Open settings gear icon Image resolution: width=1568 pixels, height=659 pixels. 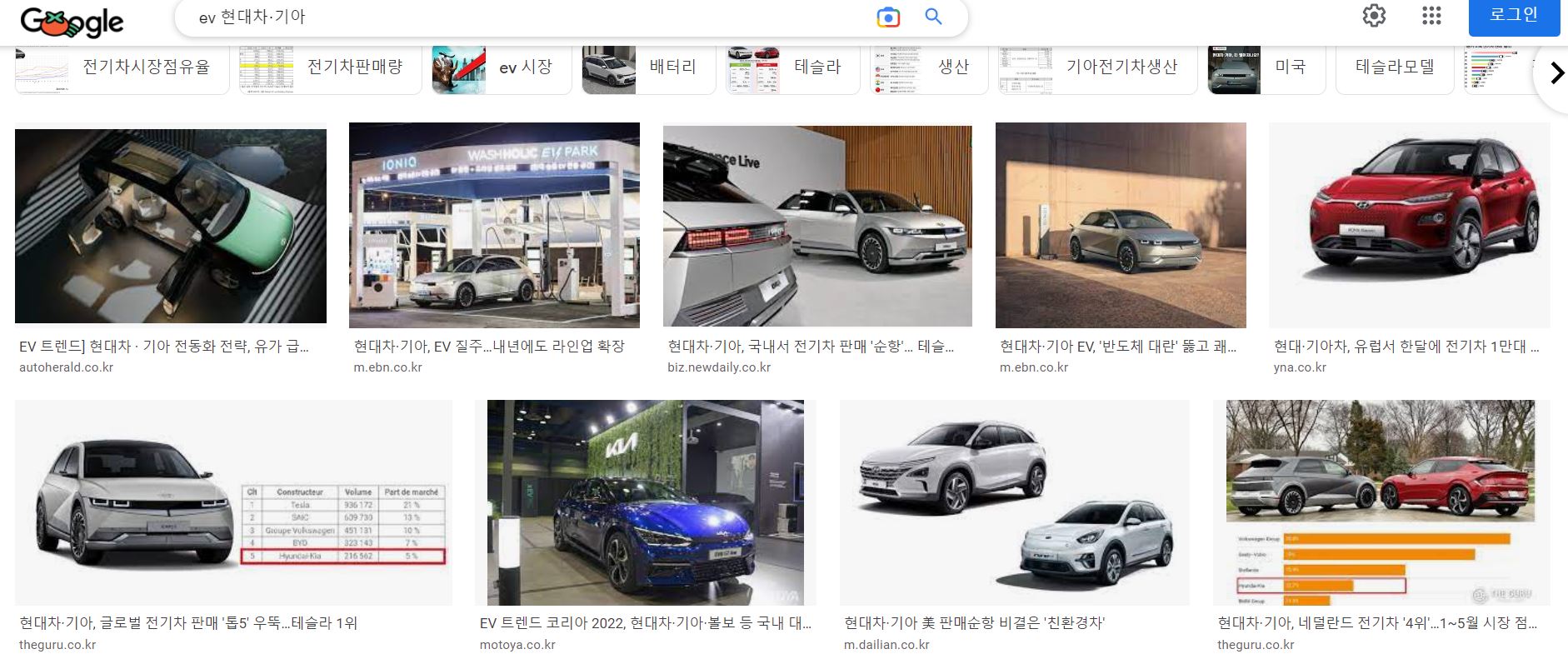point(1374,16)
